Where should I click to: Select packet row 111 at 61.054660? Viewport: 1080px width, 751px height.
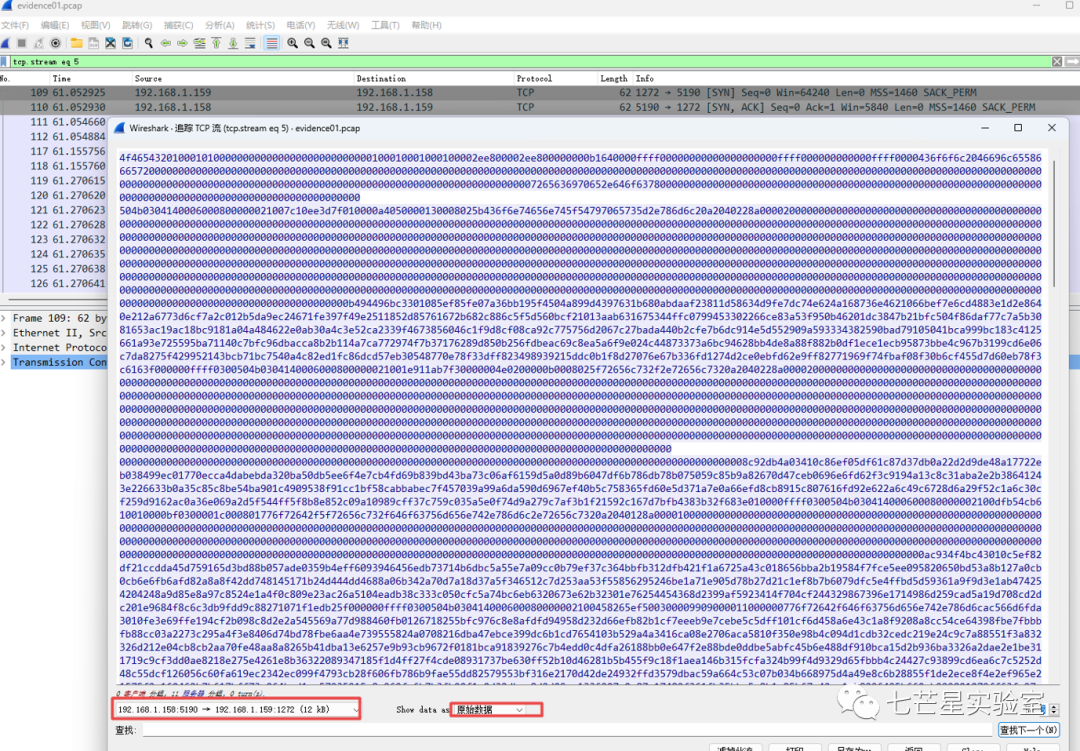[x=55, y=122]
